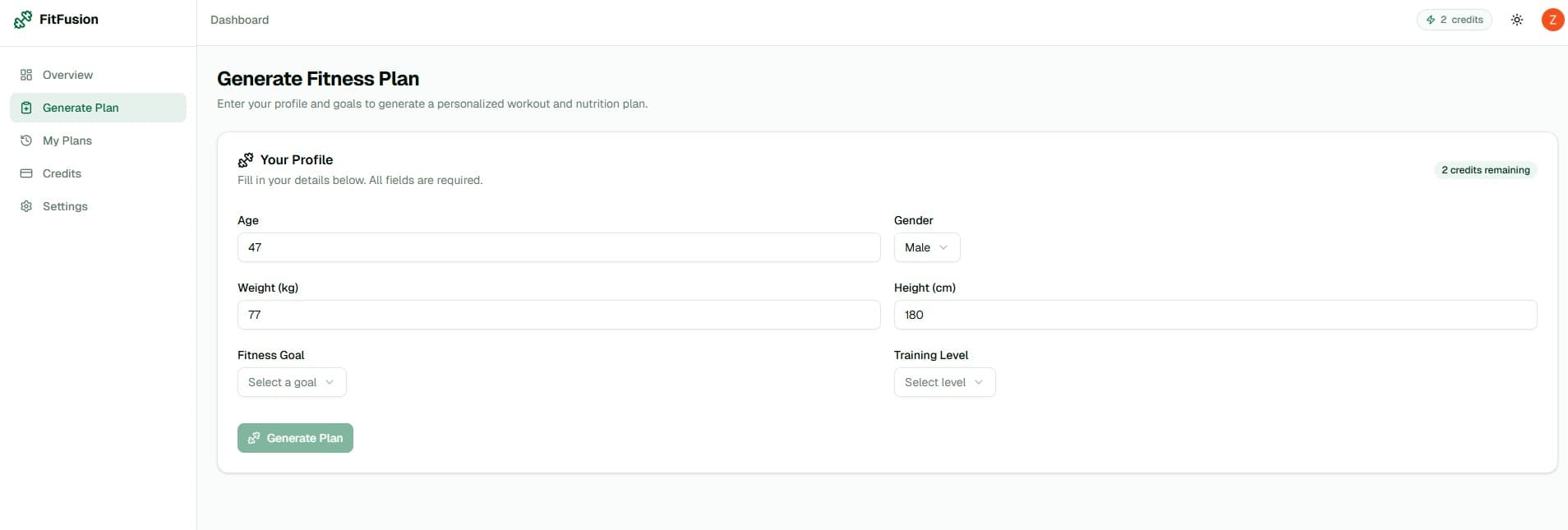Click the Gender label text
The image size is (1568, 530).
pos(913,220)
